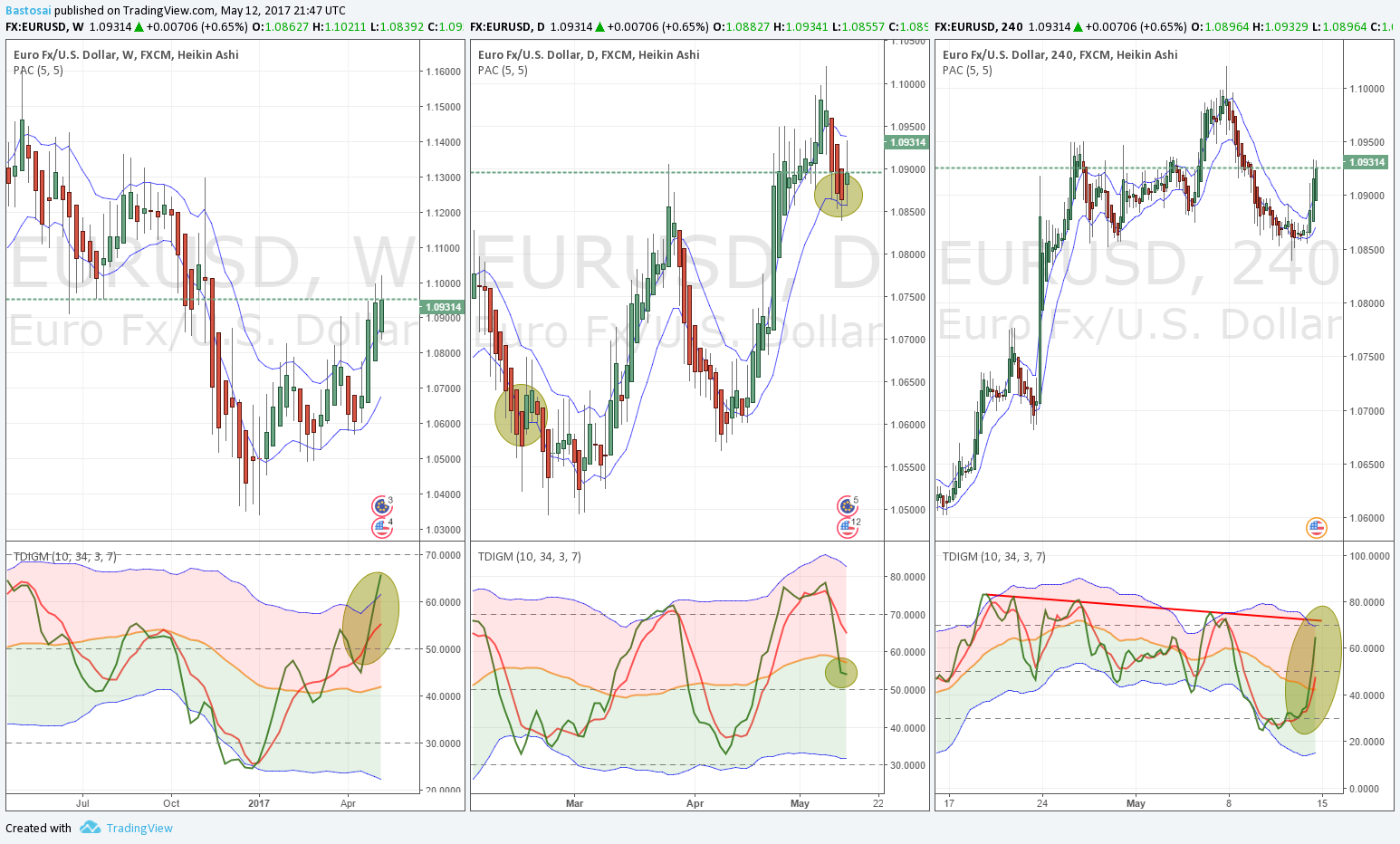Viewport: 1400px width, 844px height.
Task: Click 'Euro Fx/U.S. Dollar, W, FXCM, Heikin Ashi' title
Action: pos(126,54)
